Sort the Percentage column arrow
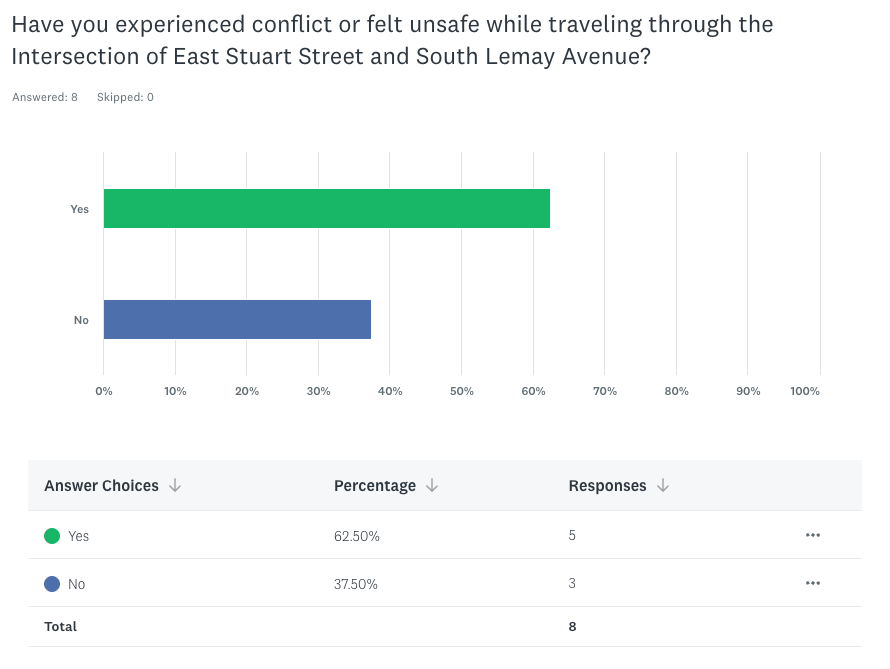This screenshot has width=890, height=669. pos(432,486)
